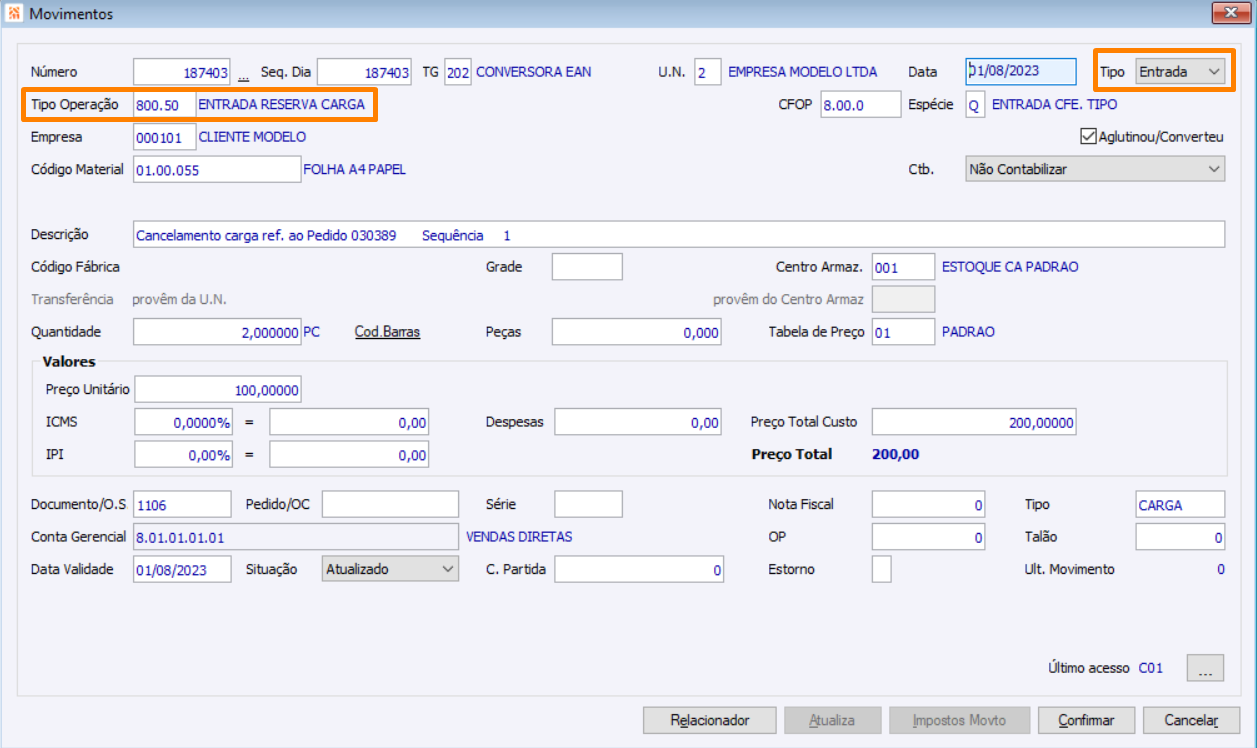Click the Preço Total Custo field
This screenshot has height=748, width=1257.
pos(974,422)
